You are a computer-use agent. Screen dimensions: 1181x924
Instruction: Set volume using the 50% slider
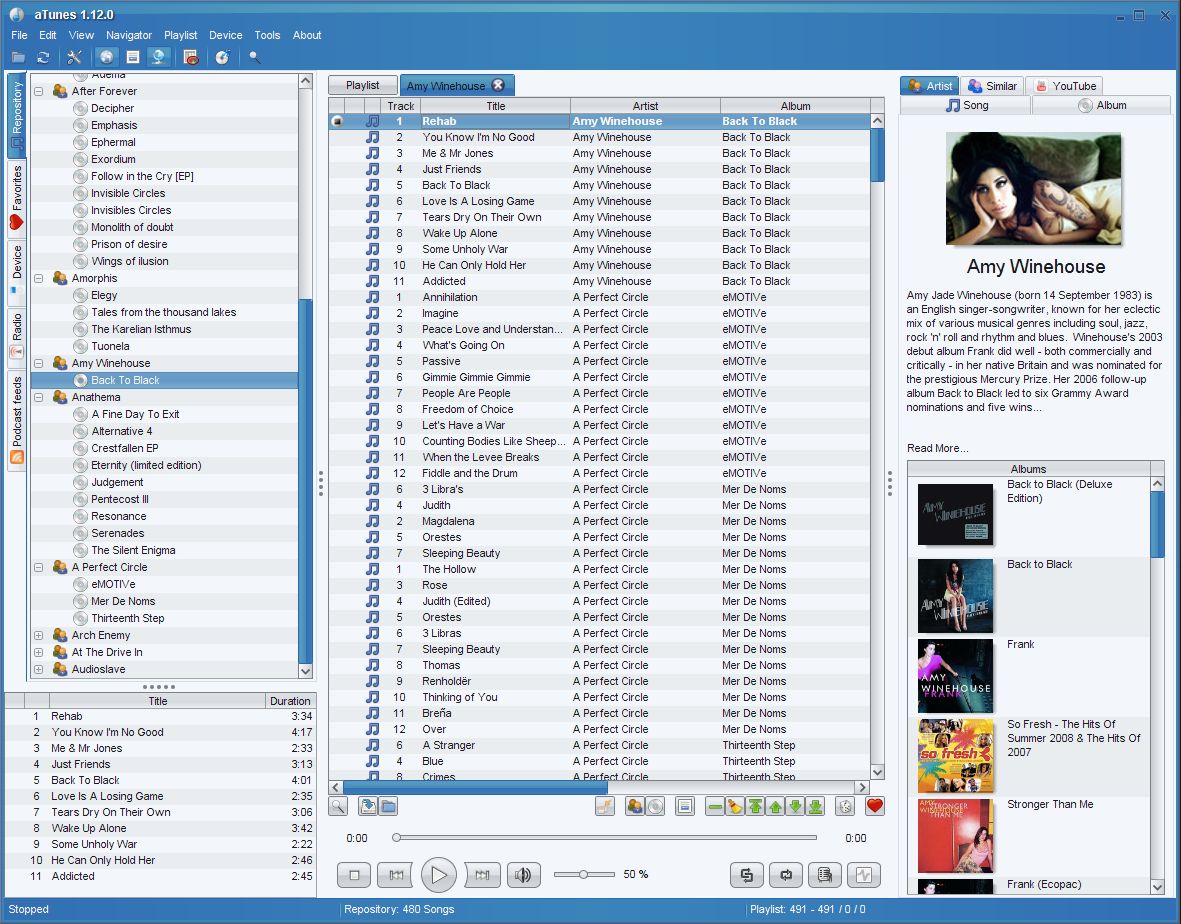pyautogui.click(x=583, y=873)
